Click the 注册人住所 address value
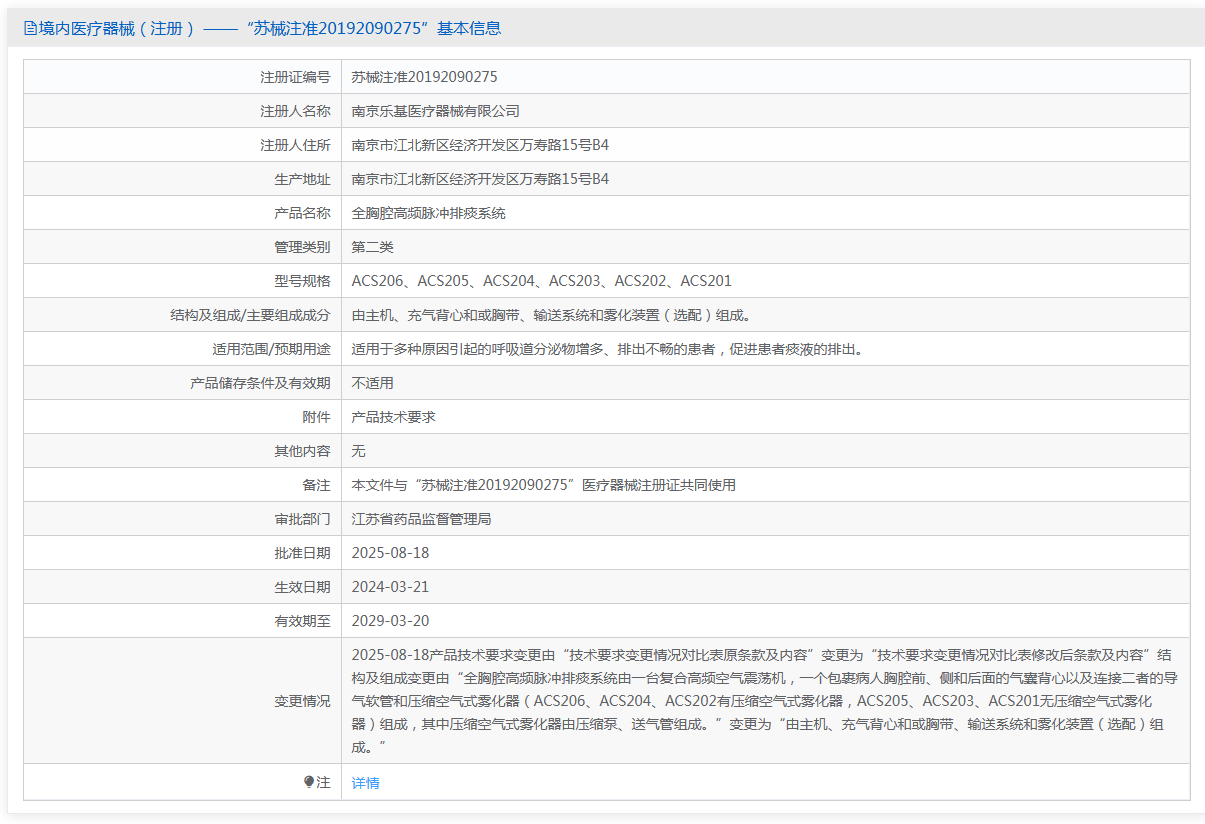 tap(480, 145)
